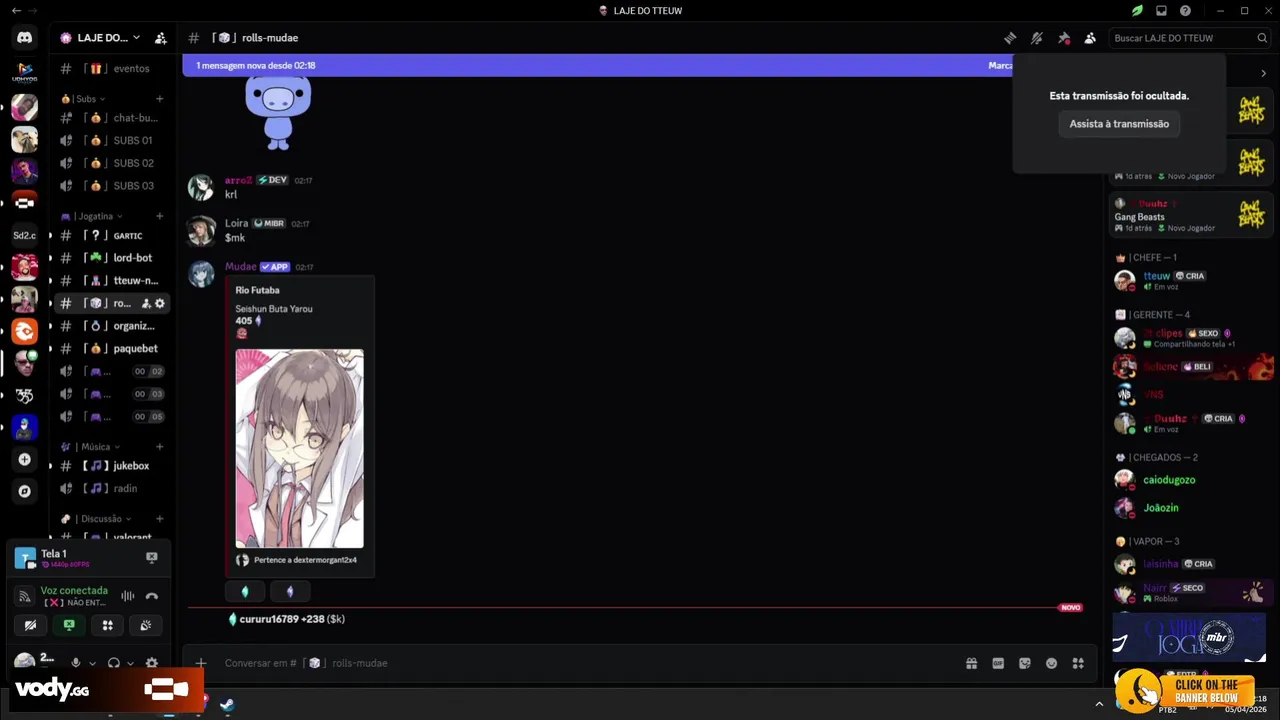Viewport: 1280px width, 720px height.
Task: Open the eventos channel
Action: pos(113,69)
